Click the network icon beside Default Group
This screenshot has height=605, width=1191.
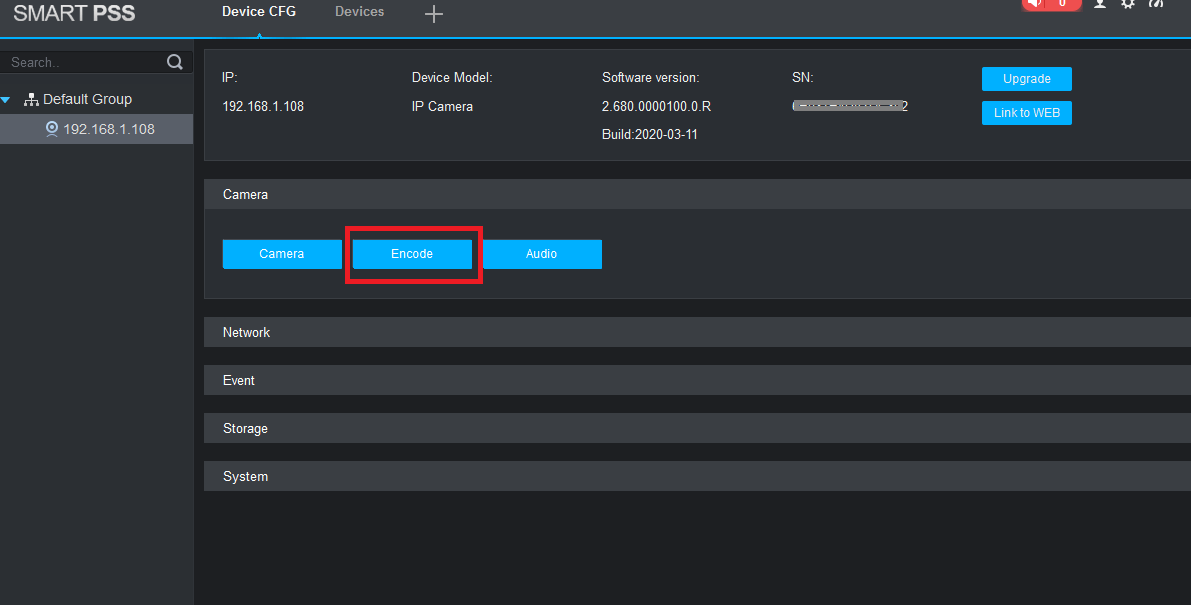31,100
